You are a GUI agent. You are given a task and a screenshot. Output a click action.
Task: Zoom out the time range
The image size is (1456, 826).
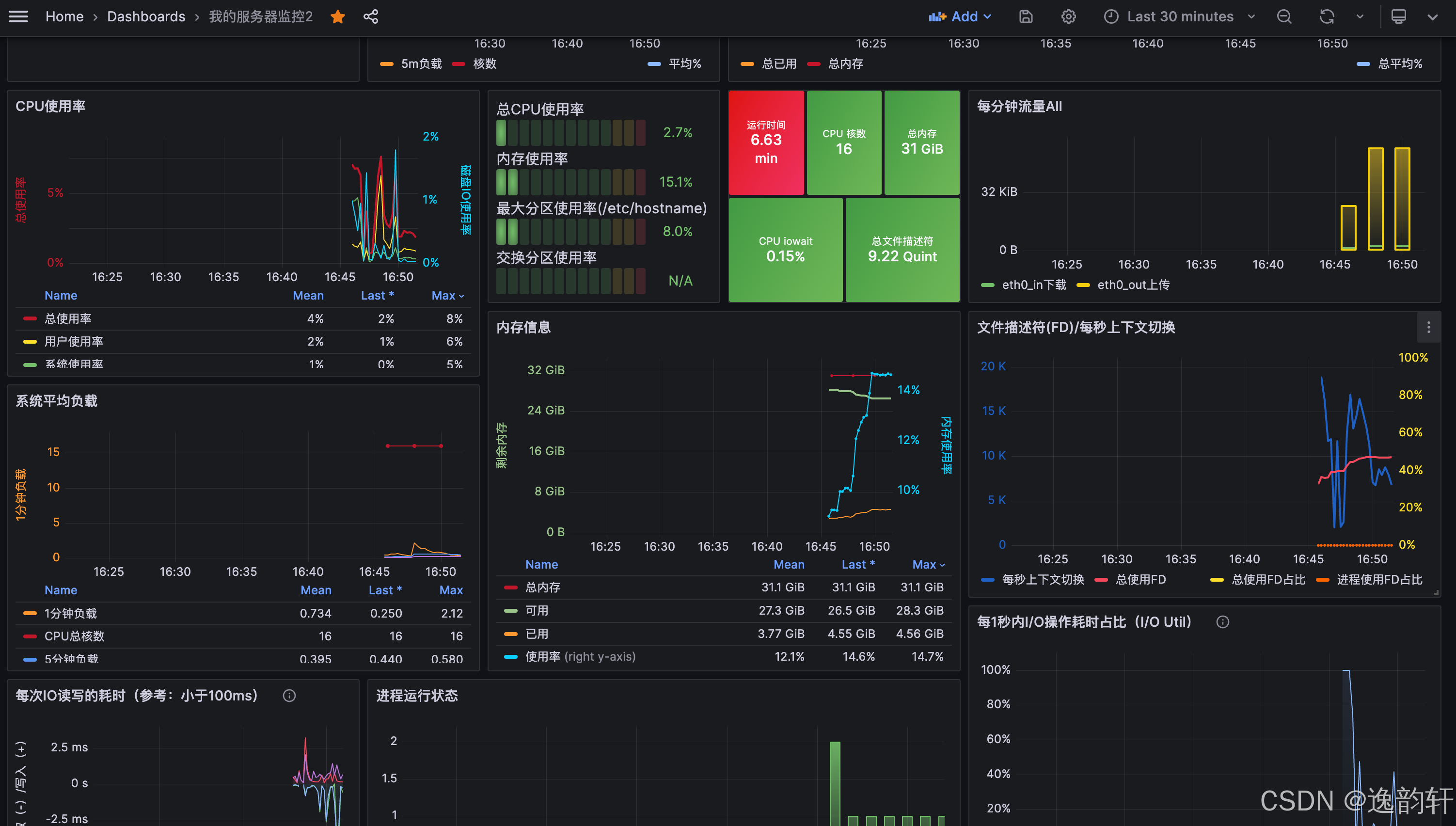coord(1284,16)
